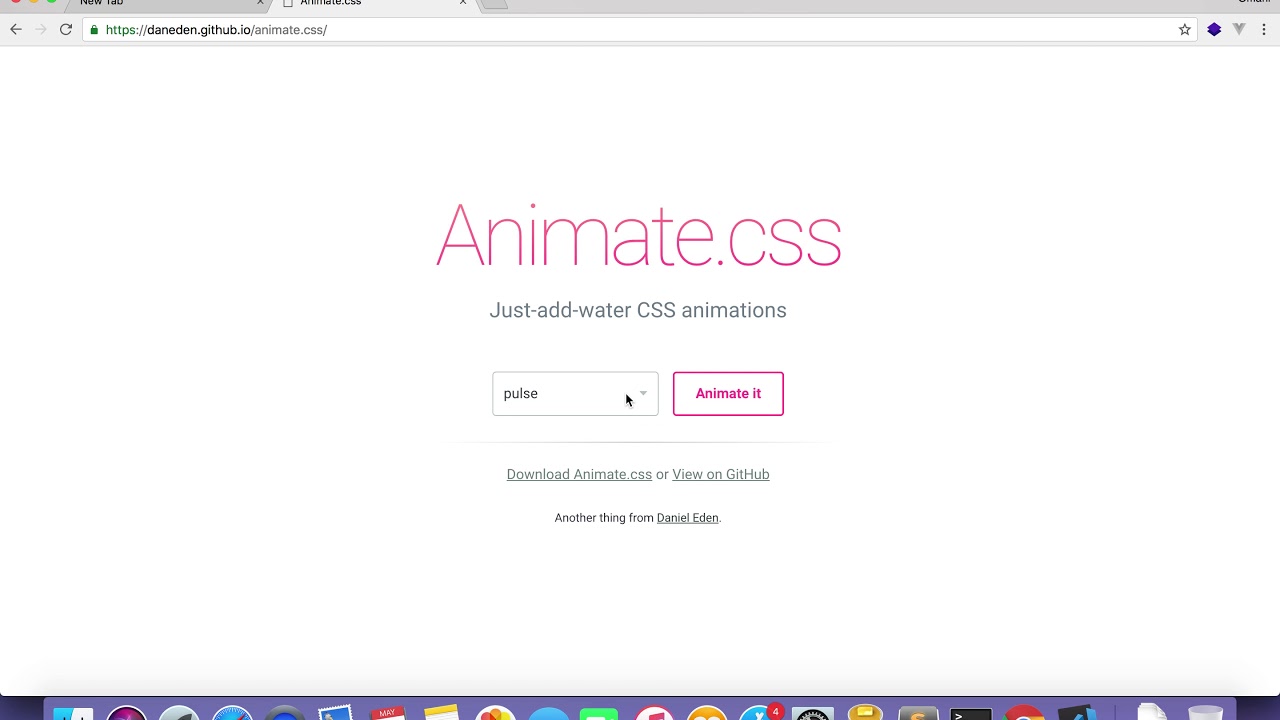Click the grey Vue devtools extension icon
The width and height of the screenshot is (1280, 720).
[x=1239, y=30]
